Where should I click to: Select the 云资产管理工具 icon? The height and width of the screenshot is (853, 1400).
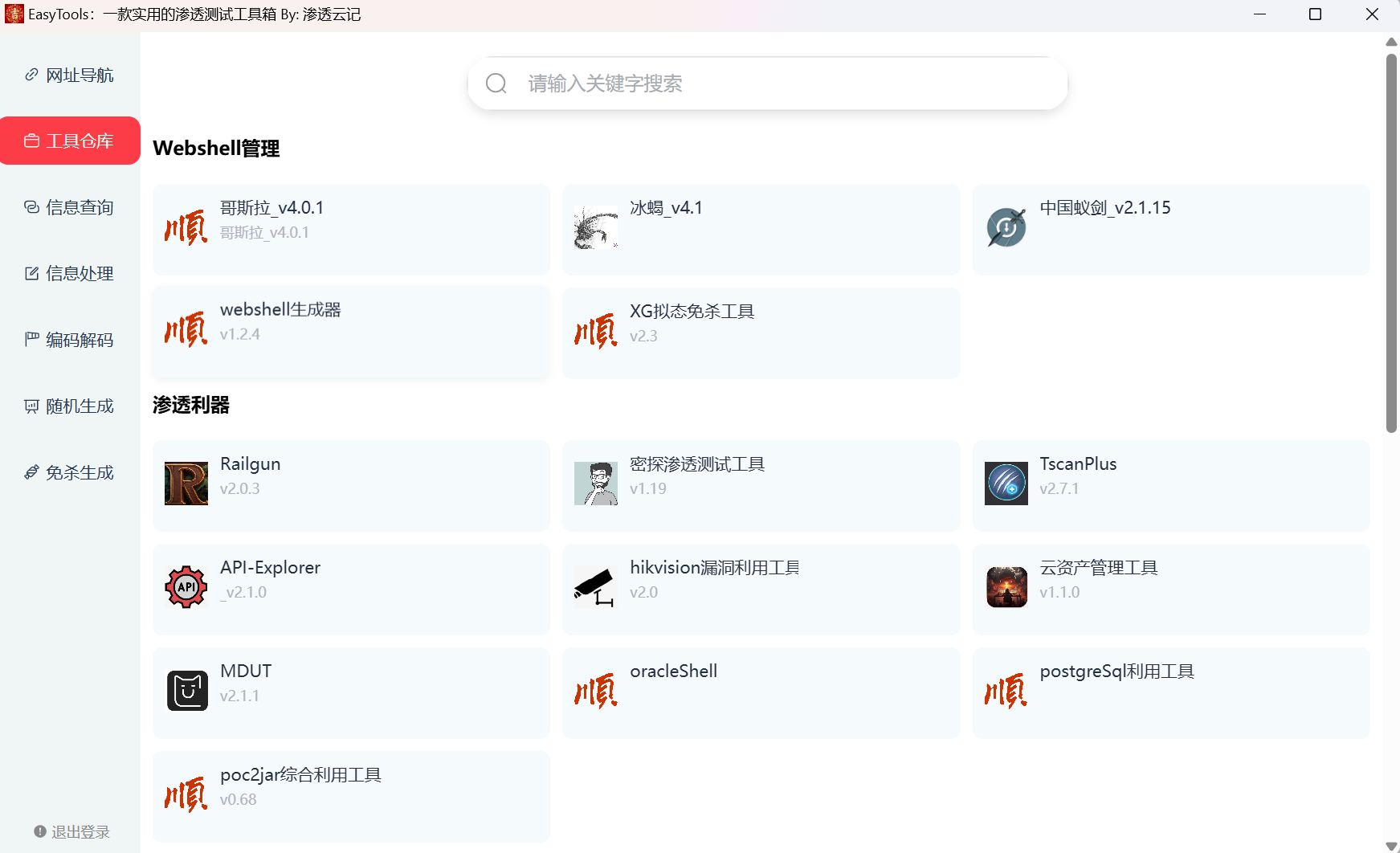pos(1006,586)
